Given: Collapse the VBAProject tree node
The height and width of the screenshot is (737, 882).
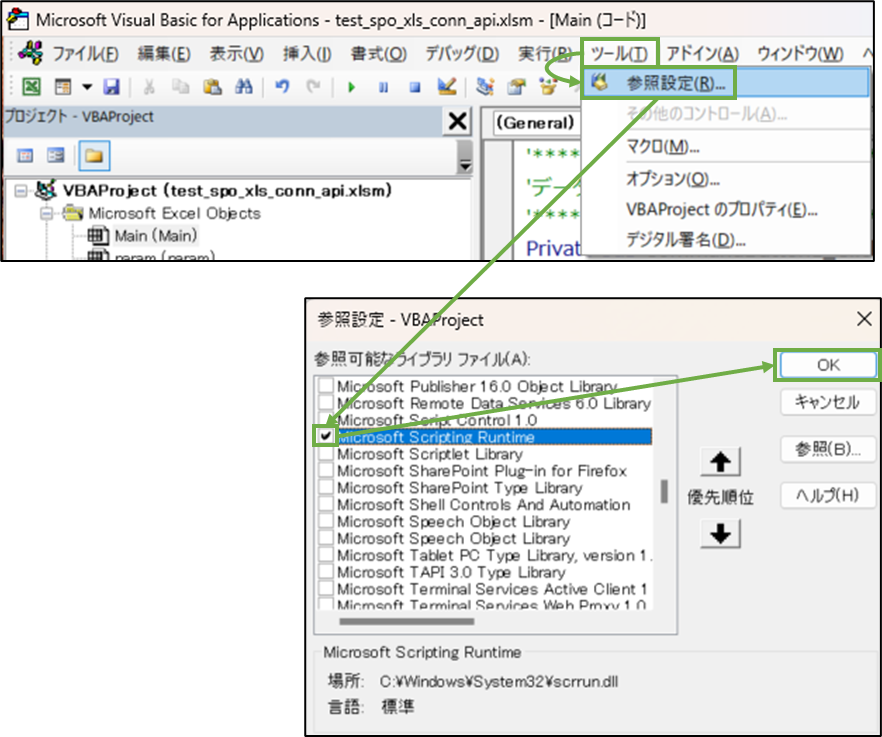Looking at the screenshot, I should [21, 191].
